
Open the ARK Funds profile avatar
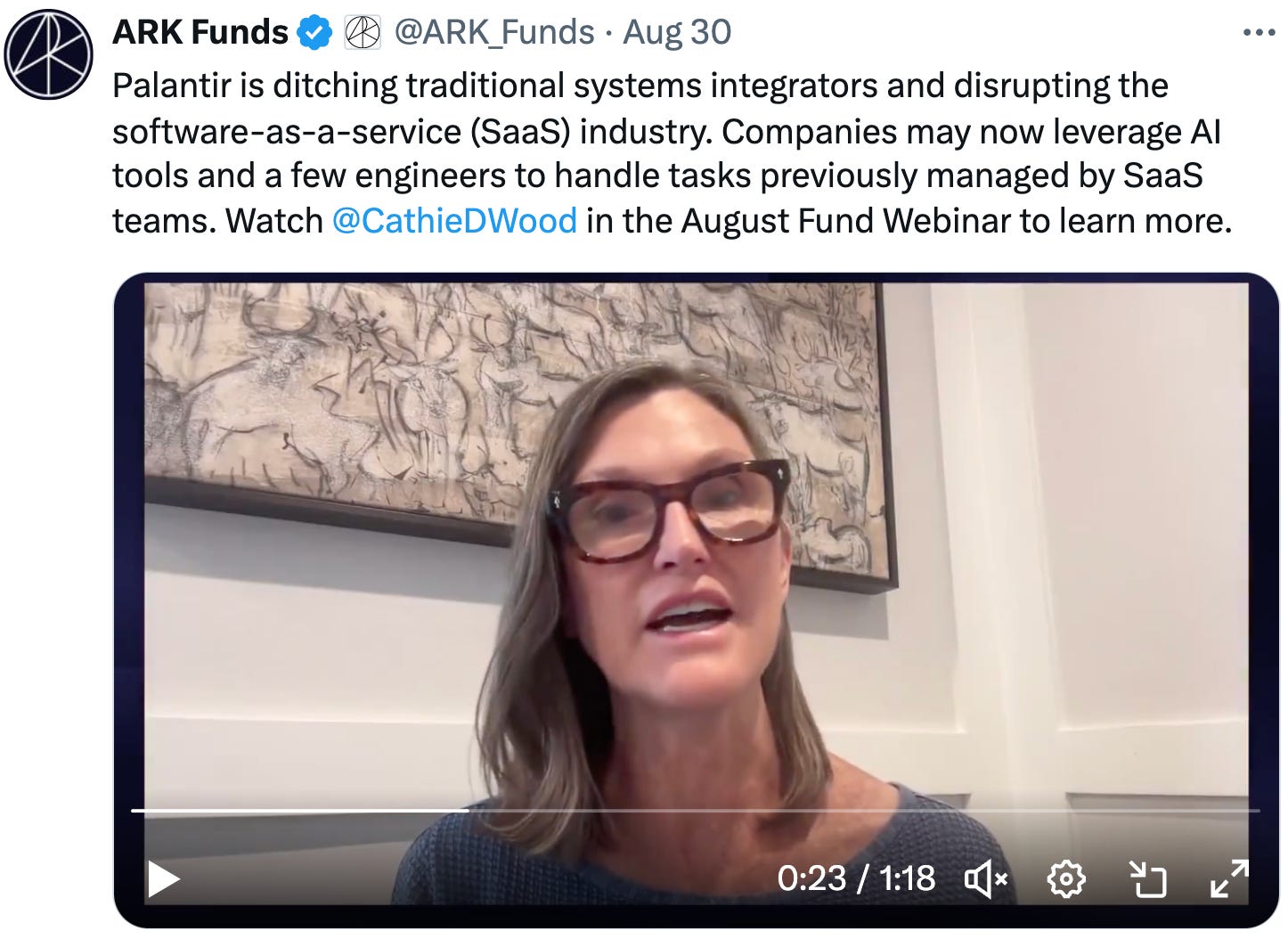48,54
